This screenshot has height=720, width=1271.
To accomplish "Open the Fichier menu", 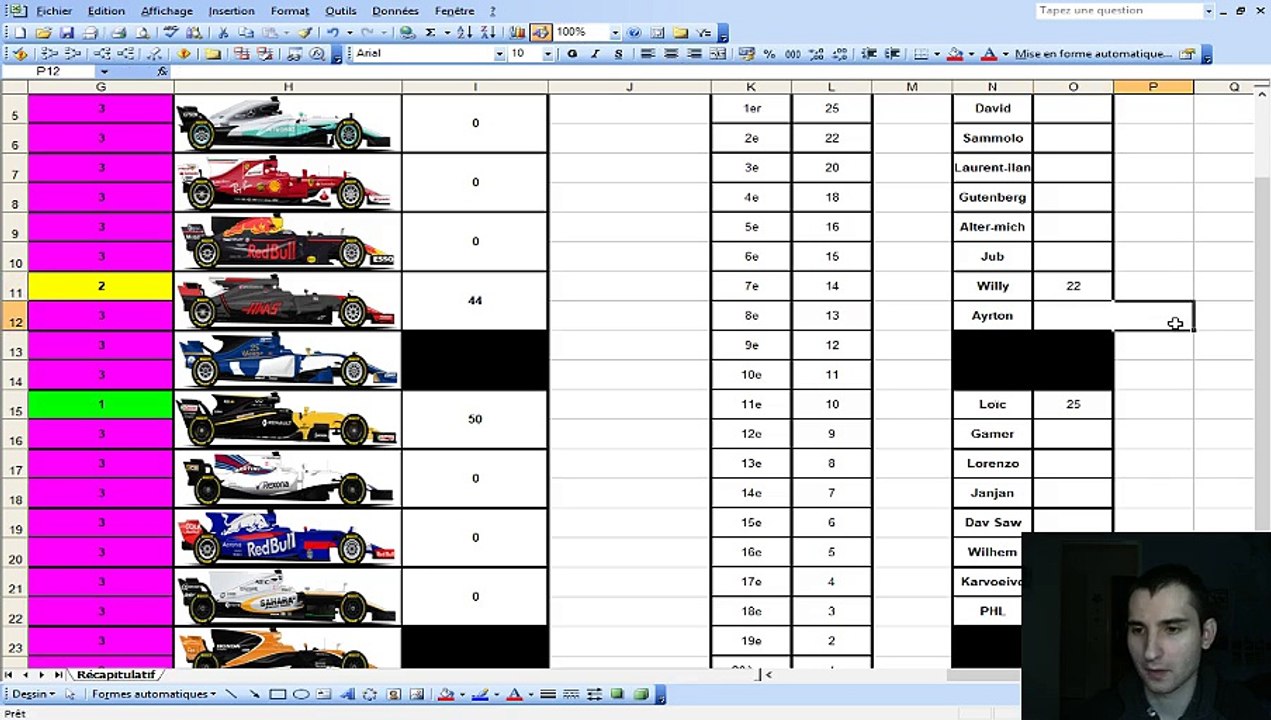I will [54, 11].
